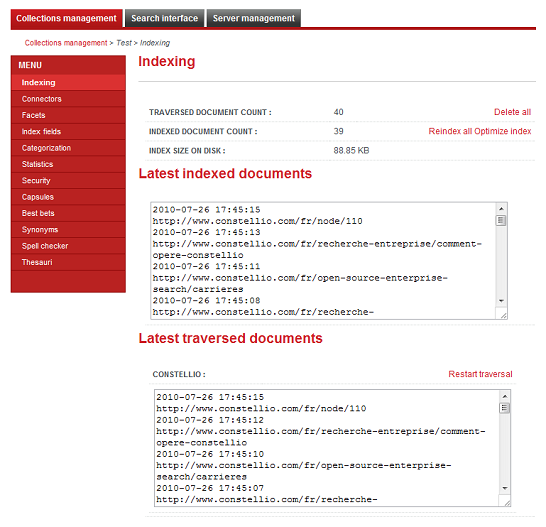
Task: Click the INDEXED DOCUMENT COUNT label
Action: click(x=203, y=131)
